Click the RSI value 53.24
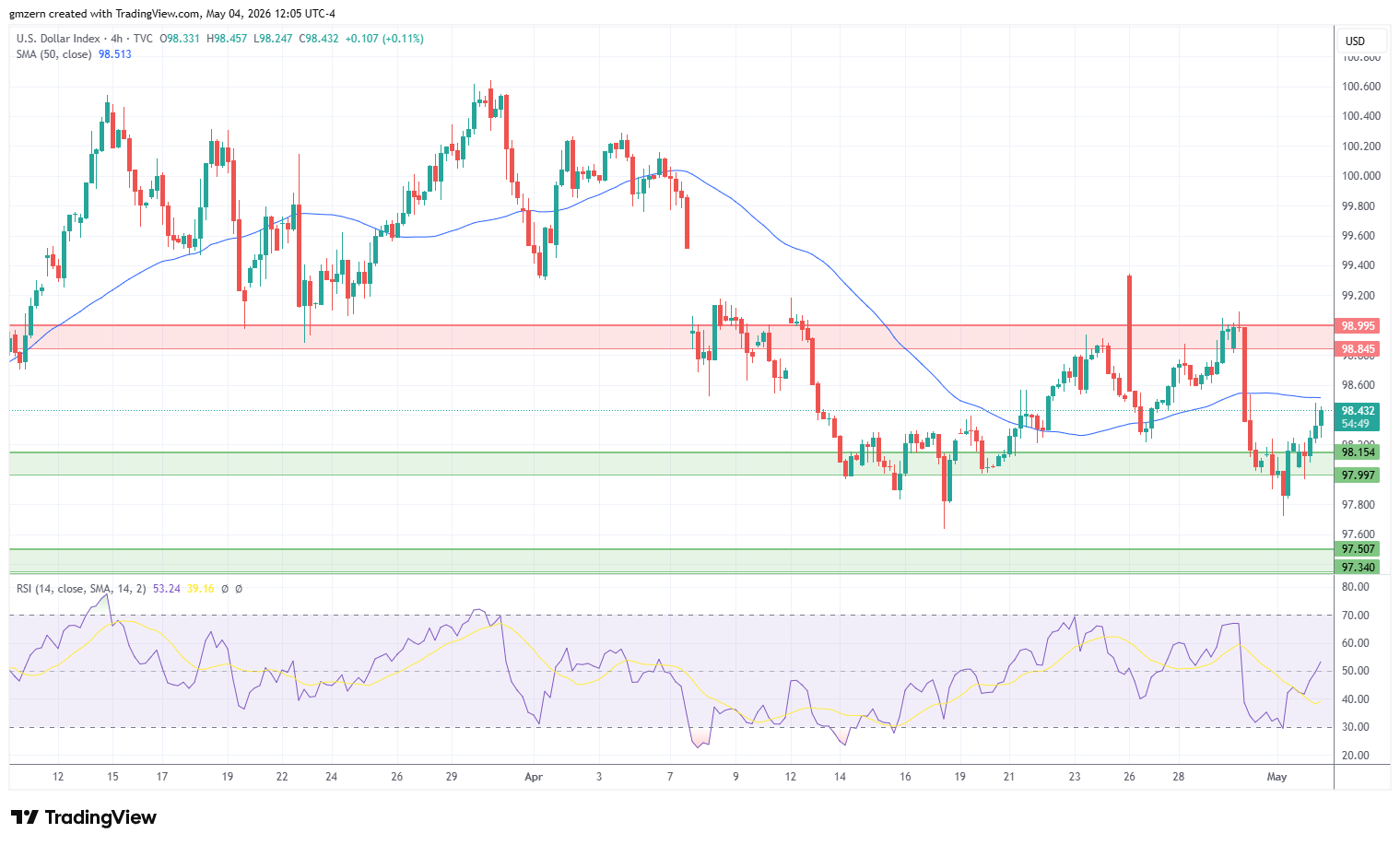Viewport: 1400px width, 845px height. (x=167, y=589)
